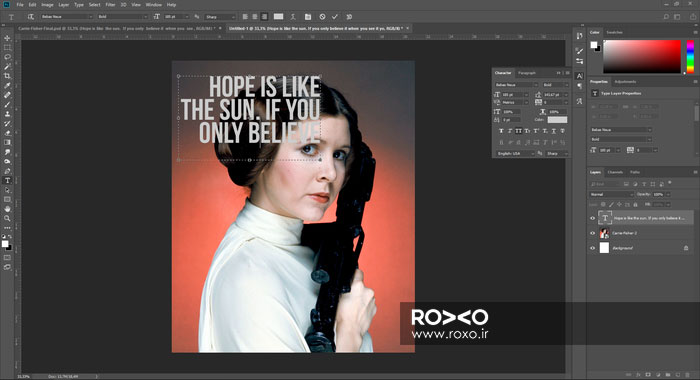Open anti-aliasing Sharp dropdown in options bar
This screenshot has height=380, width=700.
click(220, 17)
